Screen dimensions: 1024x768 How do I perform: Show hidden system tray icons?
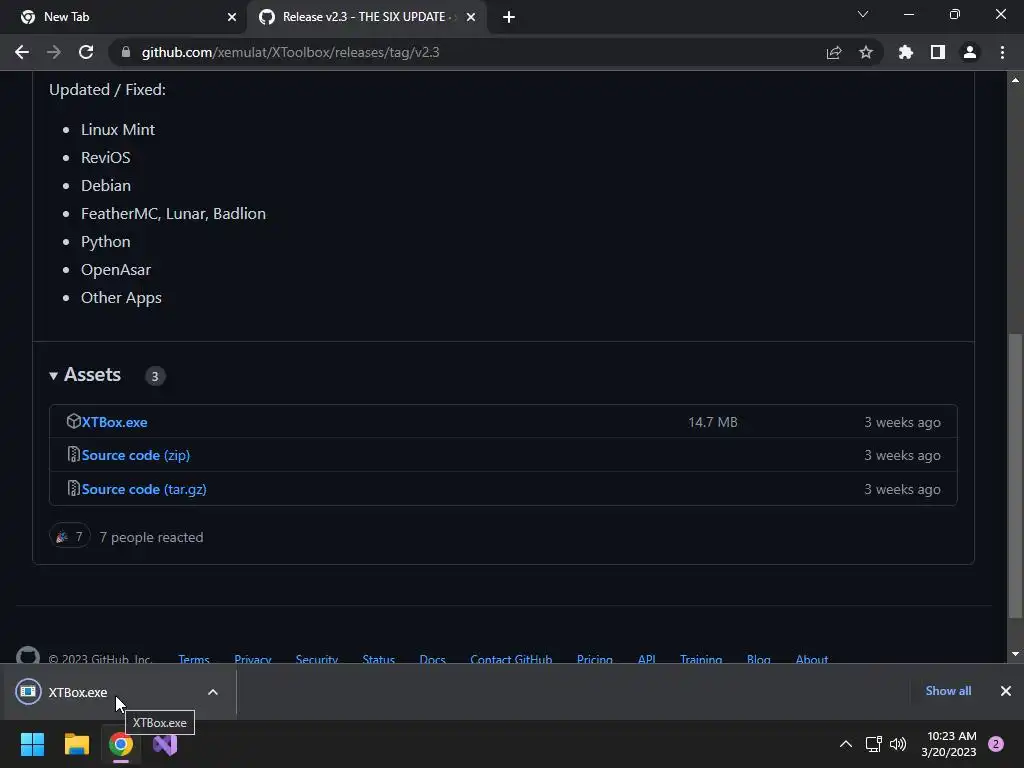tap(846, 744)
